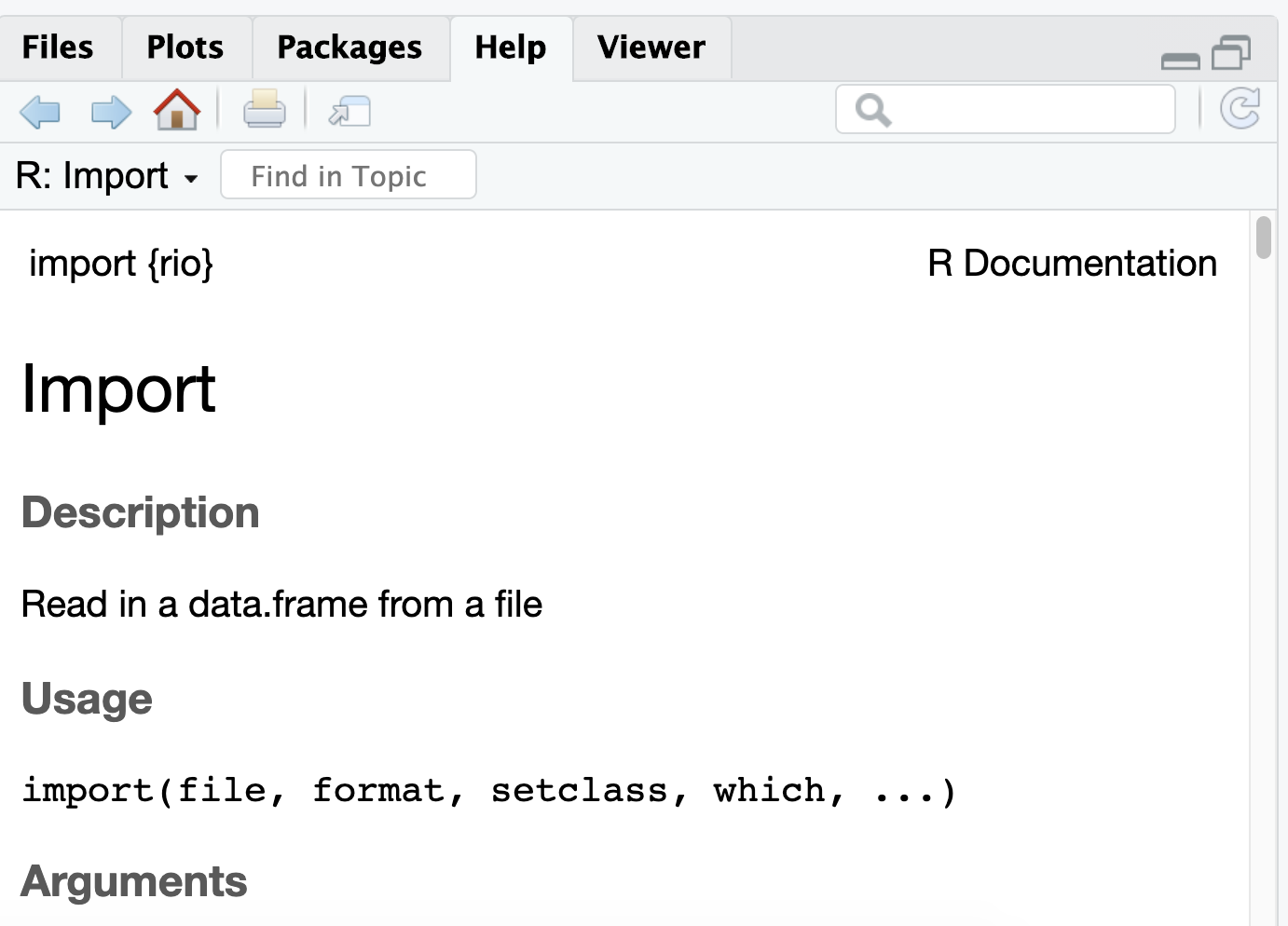Switch to the Packages tab

coord(349,48)
